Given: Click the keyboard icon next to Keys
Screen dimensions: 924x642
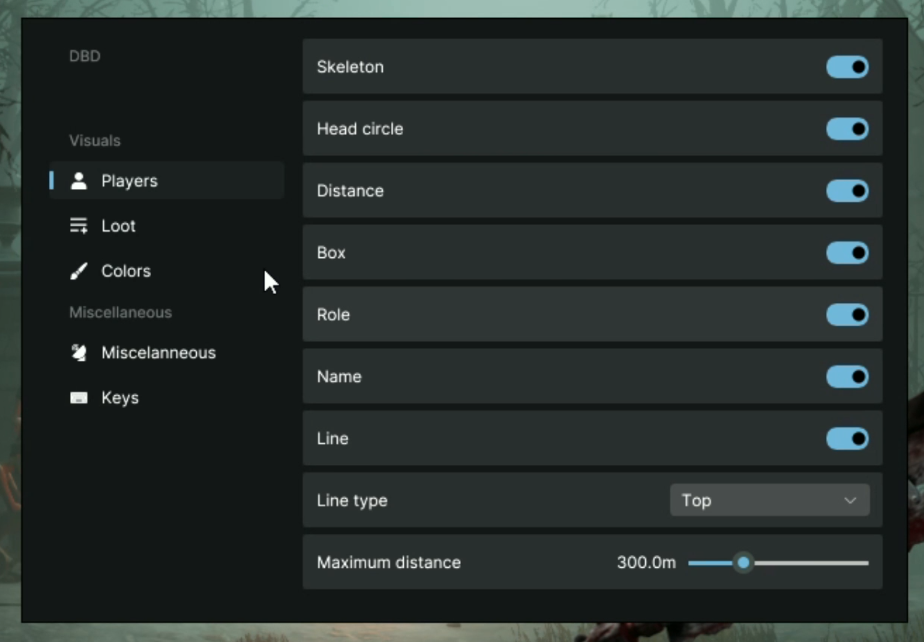Looking at the screenshot, I should point(79,398).
